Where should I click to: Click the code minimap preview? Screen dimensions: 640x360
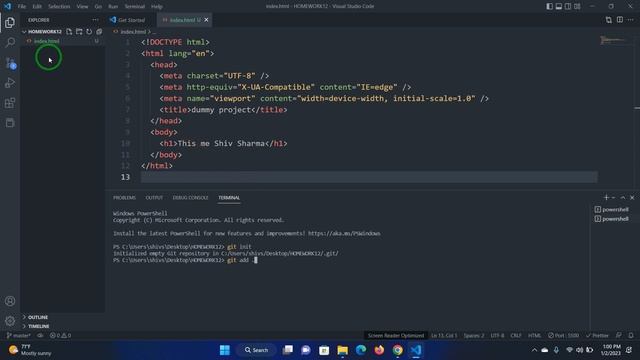(x=612, y=40)
